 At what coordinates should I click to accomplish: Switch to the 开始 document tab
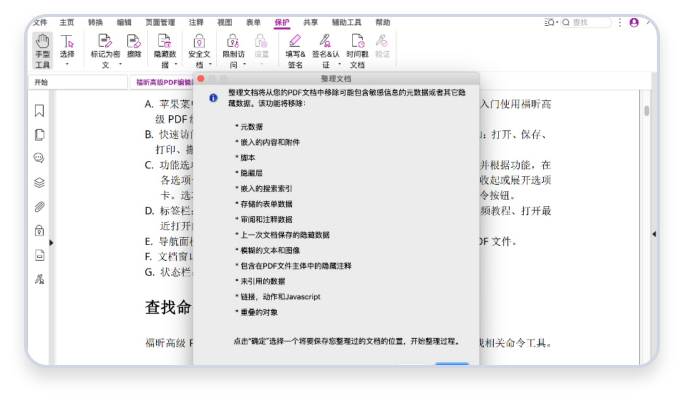78,82
